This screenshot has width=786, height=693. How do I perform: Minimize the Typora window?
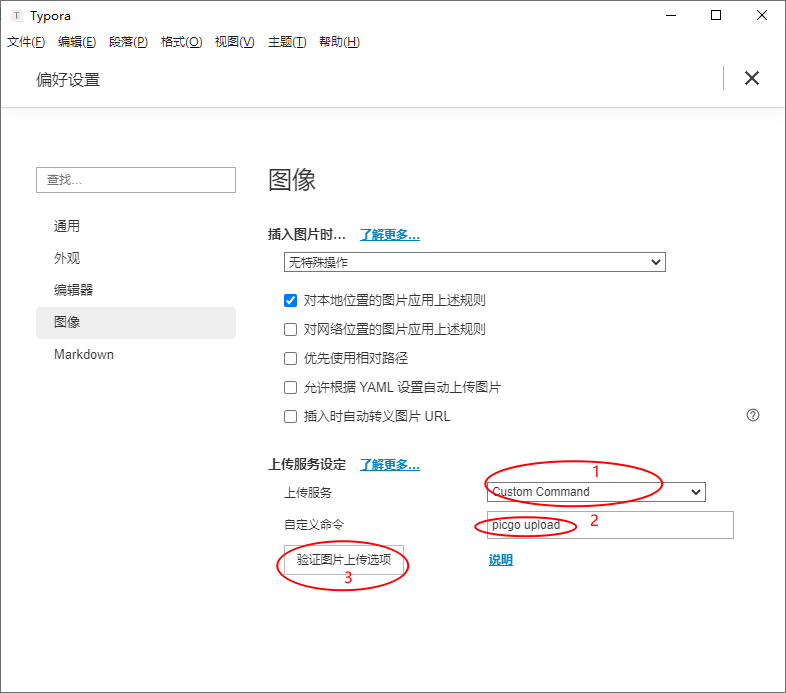coord(671,16)
